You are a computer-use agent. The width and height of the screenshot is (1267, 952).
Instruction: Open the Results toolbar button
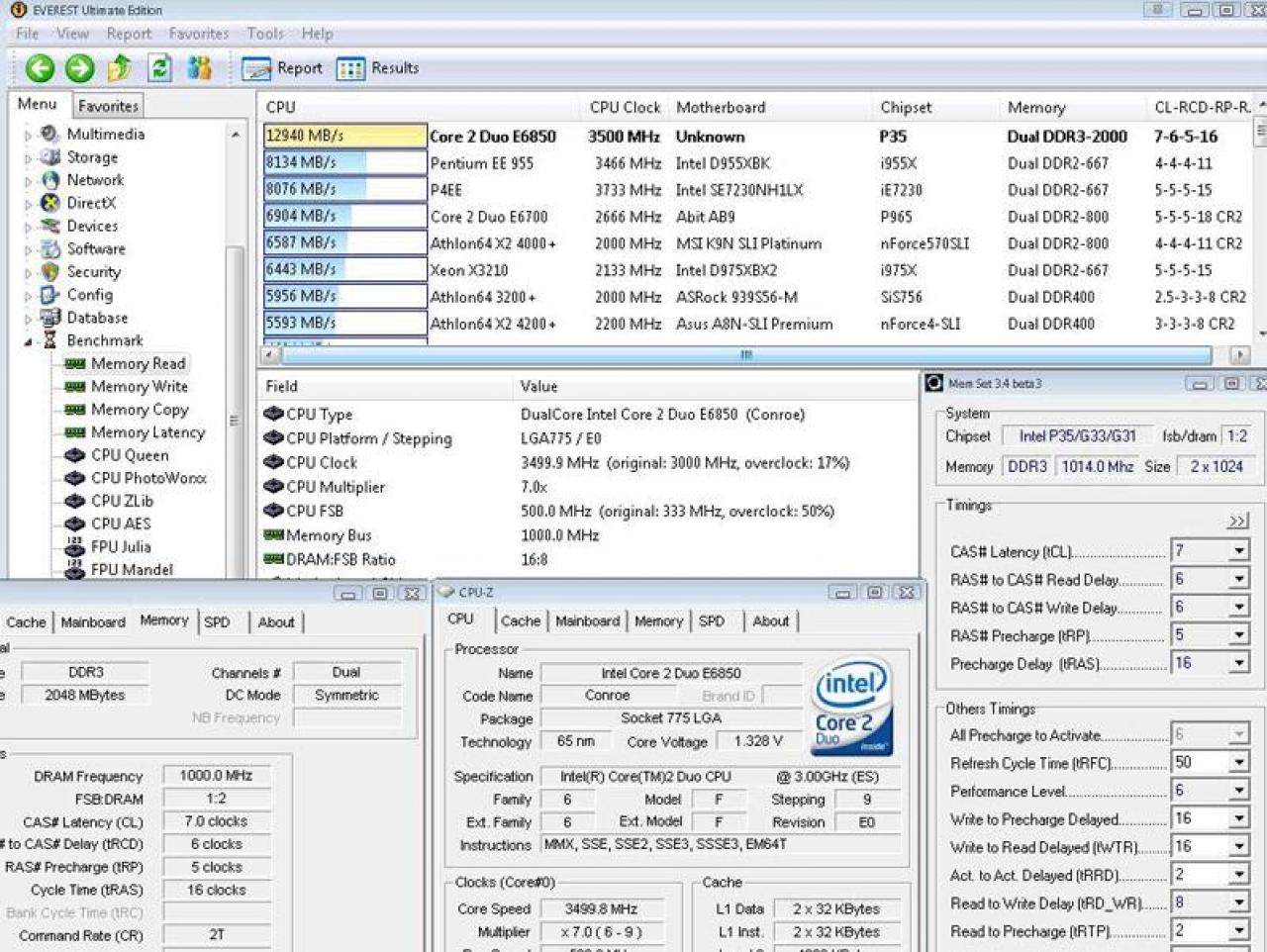tap(377, 68)
